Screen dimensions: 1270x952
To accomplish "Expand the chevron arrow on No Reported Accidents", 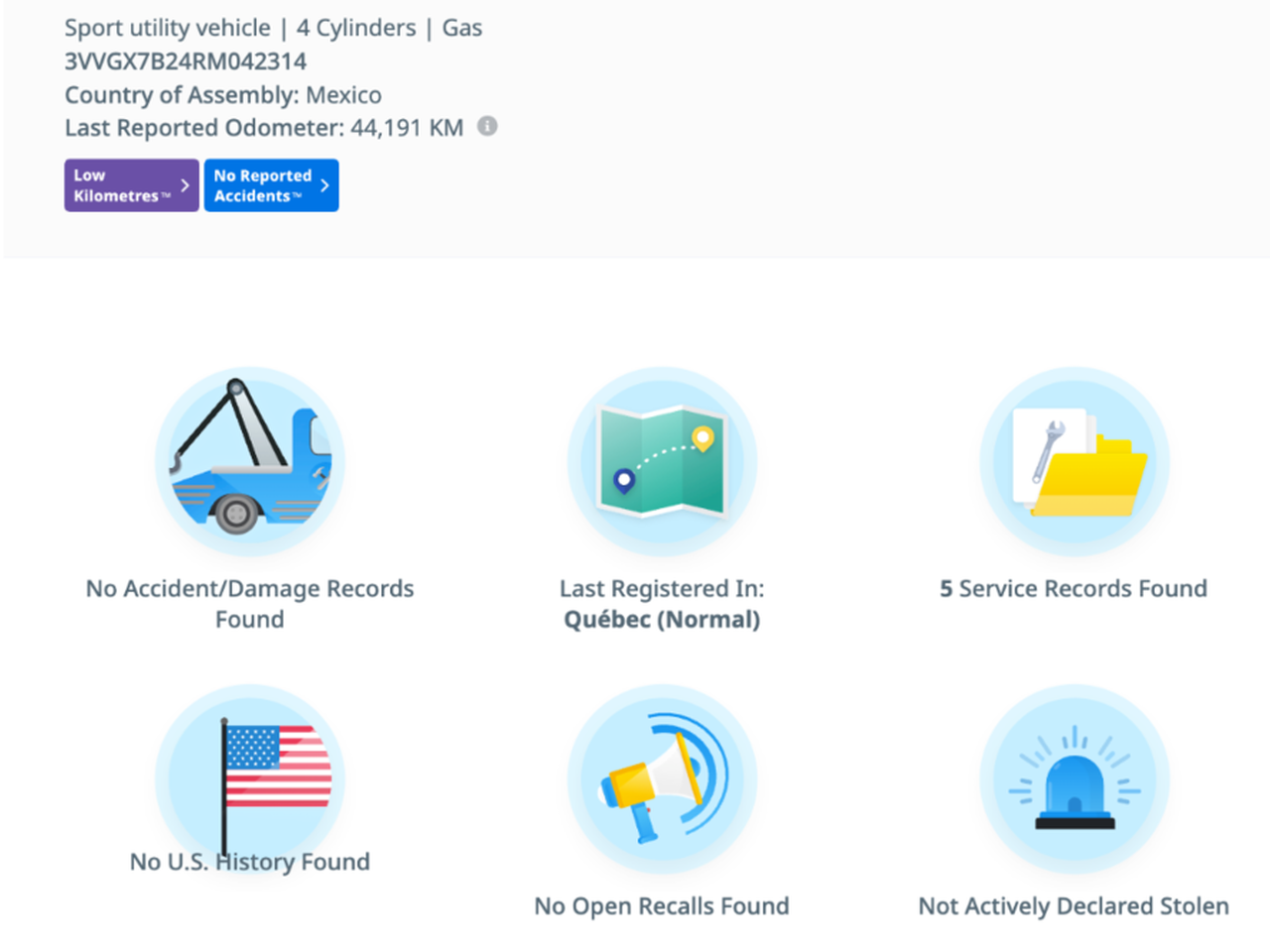I will click(x=324, y=185).
